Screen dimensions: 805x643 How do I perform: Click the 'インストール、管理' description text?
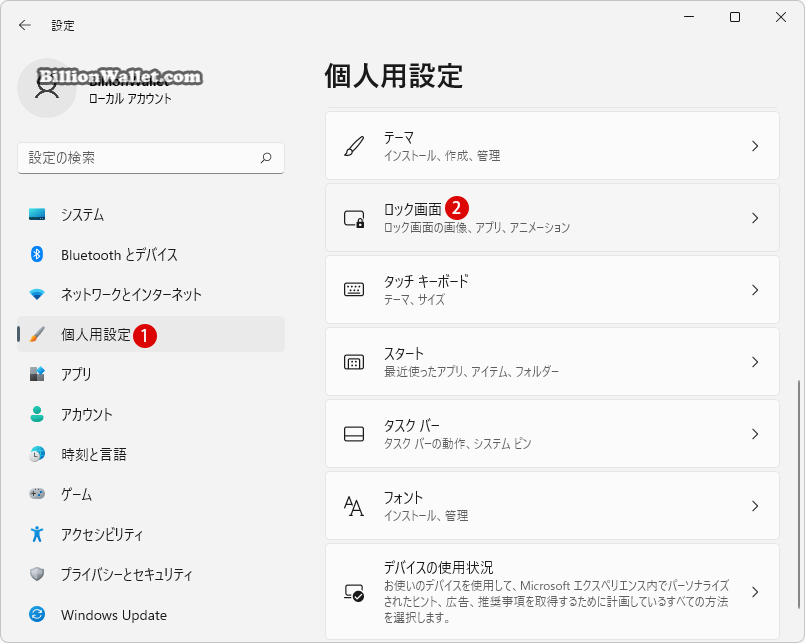tap(426, 515)
